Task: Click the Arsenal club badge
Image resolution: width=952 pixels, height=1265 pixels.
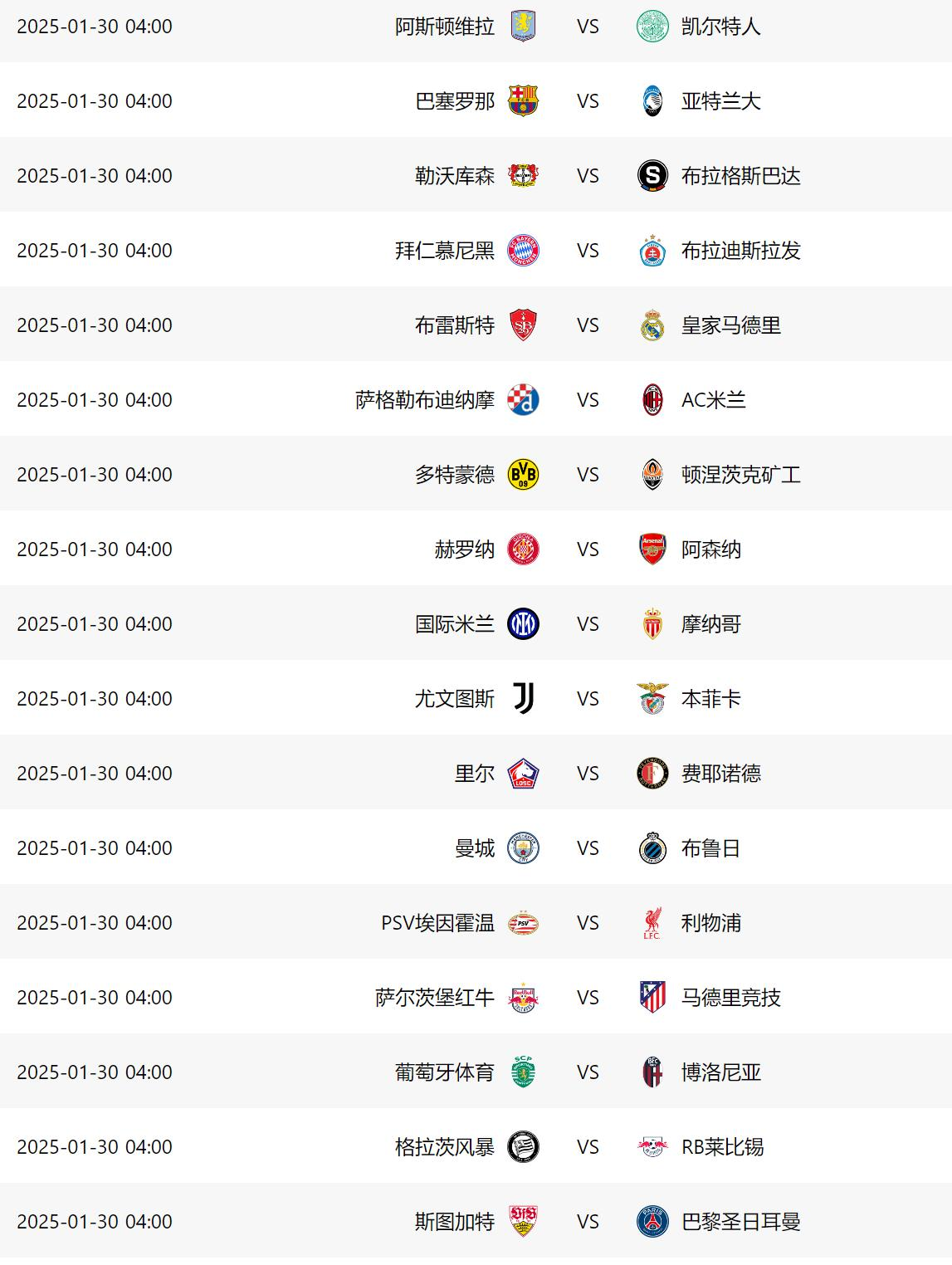Action: point(652,549)
